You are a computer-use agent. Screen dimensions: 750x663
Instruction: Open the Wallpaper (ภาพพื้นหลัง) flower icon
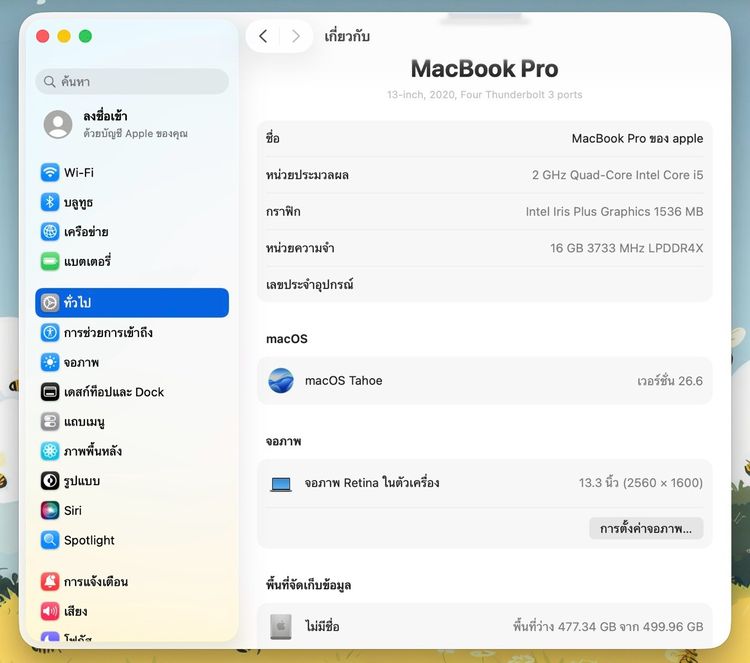pos(50,451)
